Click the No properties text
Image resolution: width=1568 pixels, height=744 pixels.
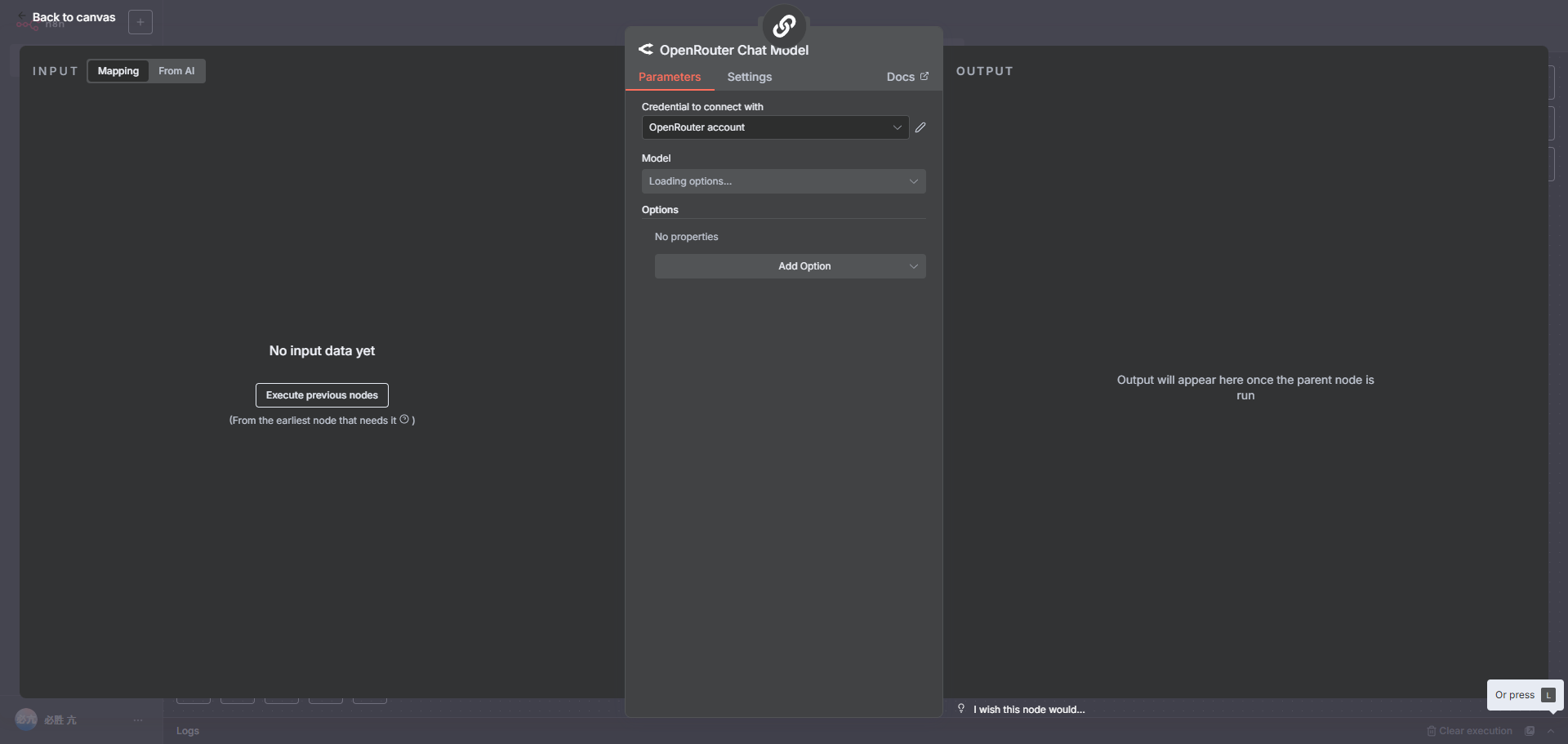click(687, 237)
